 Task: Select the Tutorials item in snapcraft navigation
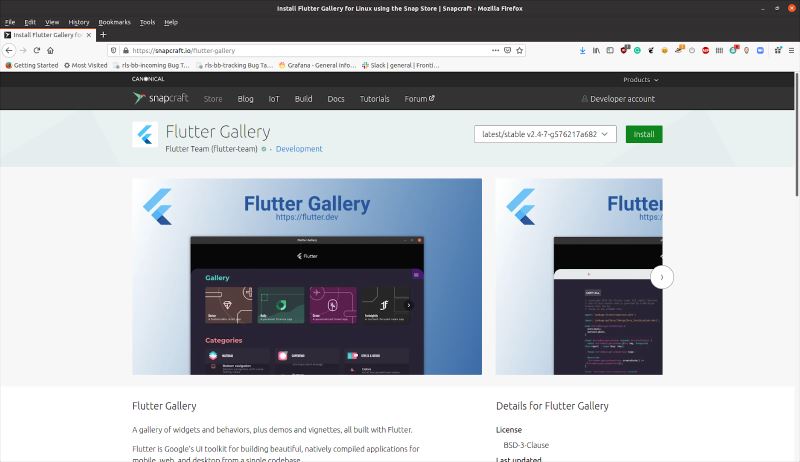(x=374, y=99)
